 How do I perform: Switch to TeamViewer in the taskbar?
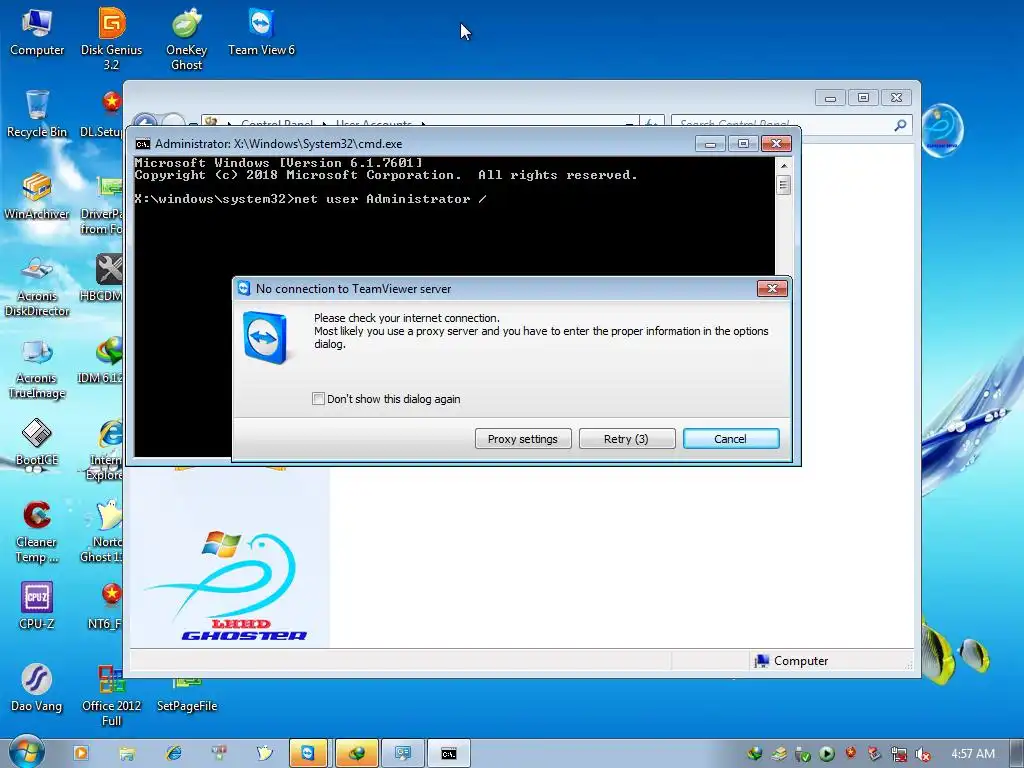(x=308, y=753)
